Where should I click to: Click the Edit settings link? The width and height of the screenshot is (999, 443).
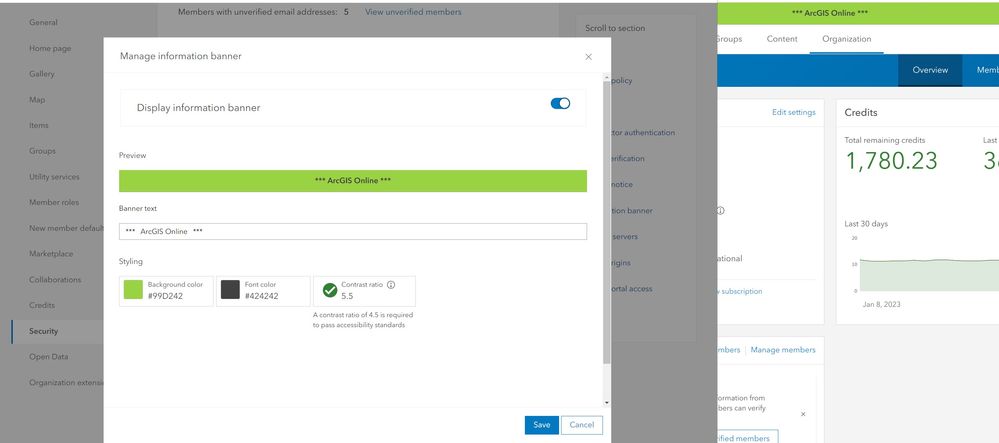click(793, 112)
